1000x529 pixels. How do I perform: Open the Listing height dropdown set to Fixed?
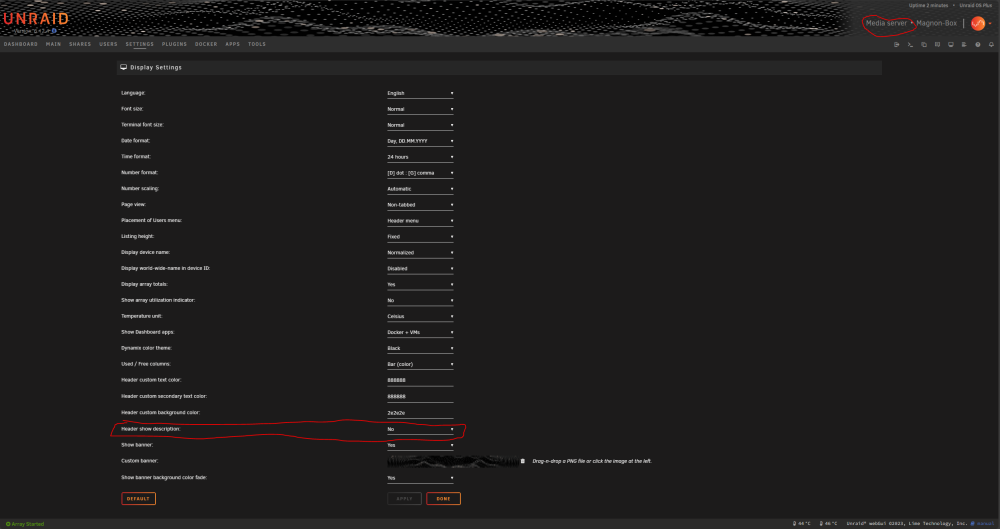pos(420,237)
